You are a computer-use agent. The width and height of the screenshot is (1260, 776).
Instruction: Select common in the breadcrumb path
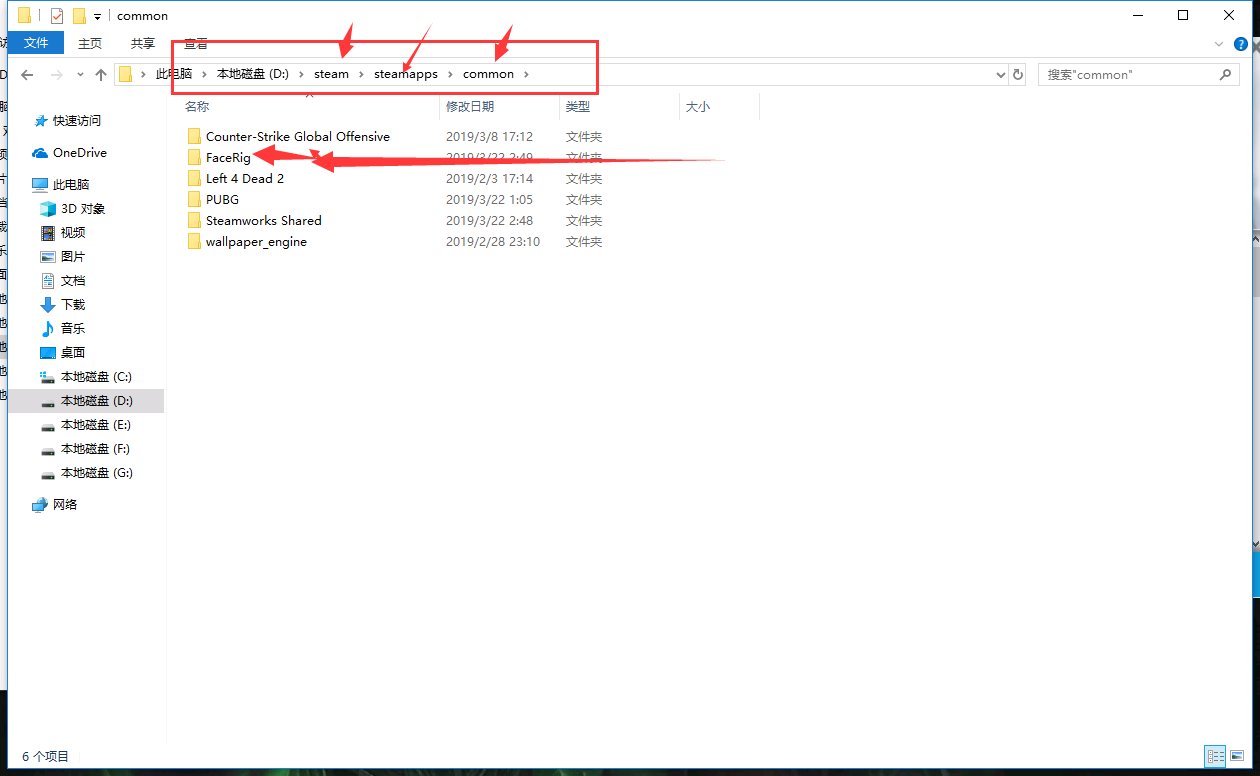click(x=488, y=74)
